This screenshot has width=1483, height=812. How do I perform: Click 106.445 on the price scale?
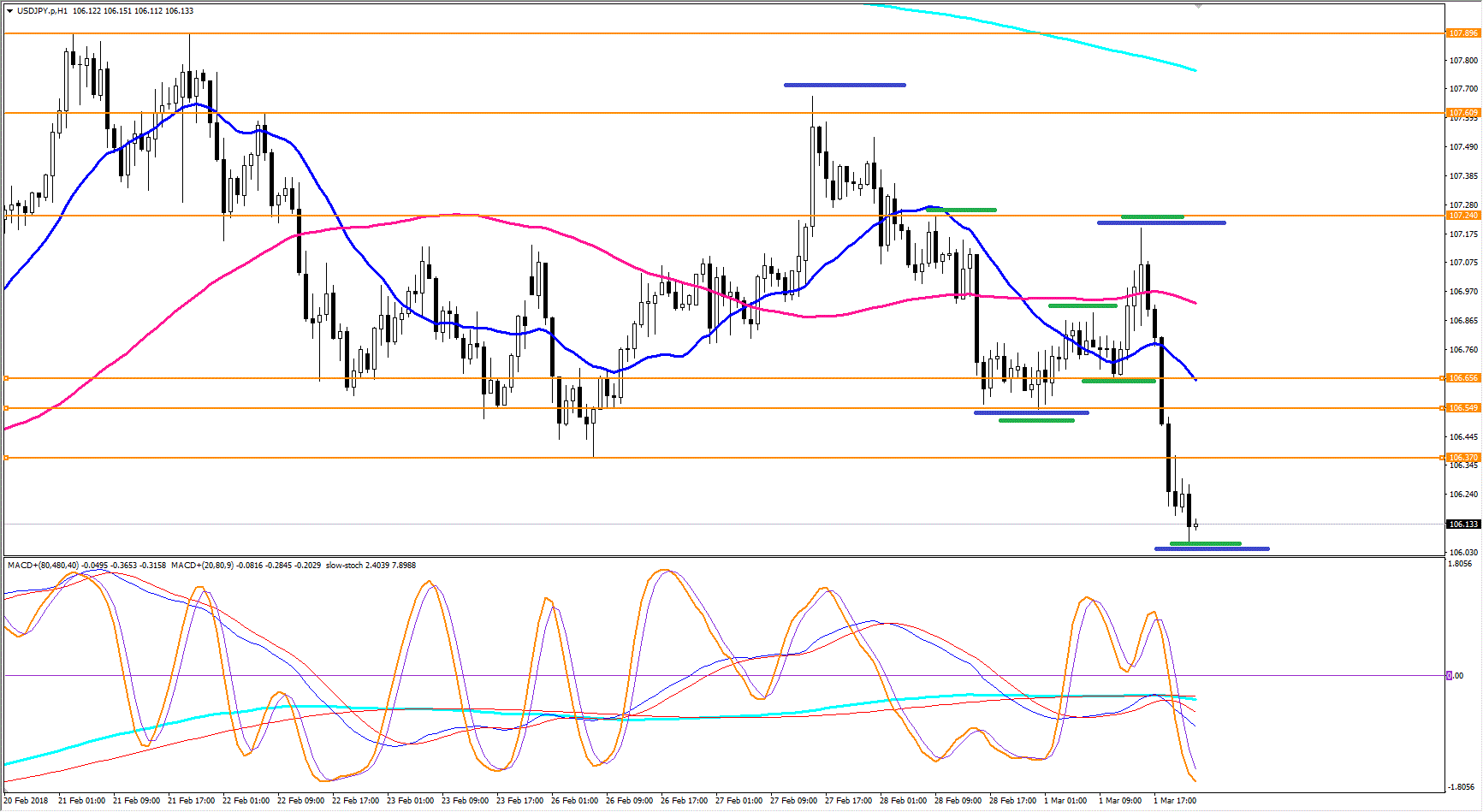click(x=1463, y=437)
